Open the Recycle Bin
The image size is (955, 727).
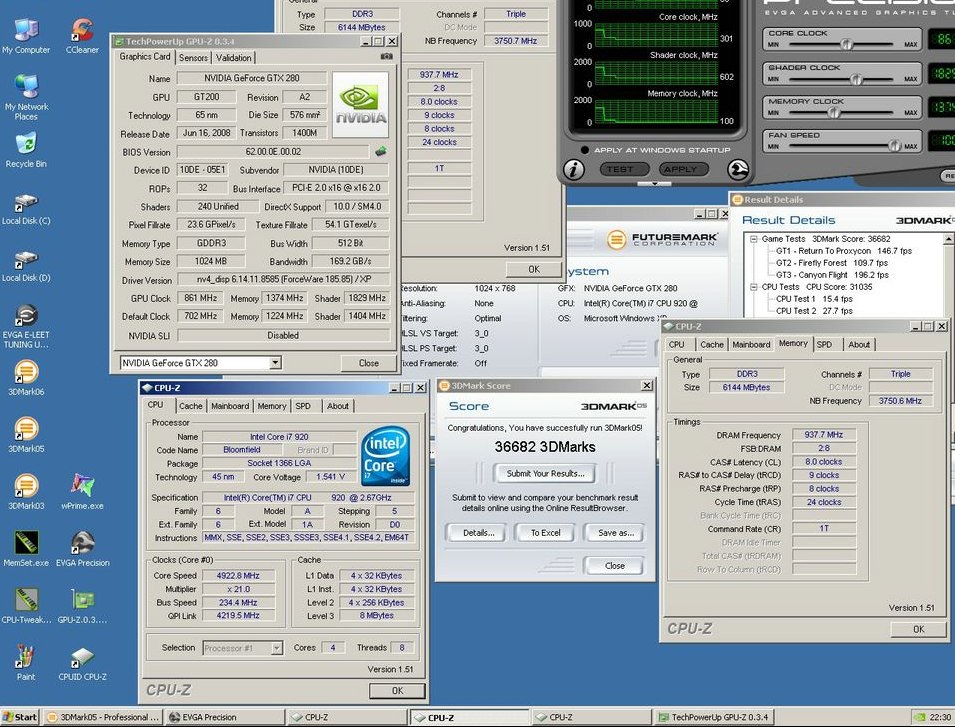point(26,150)
